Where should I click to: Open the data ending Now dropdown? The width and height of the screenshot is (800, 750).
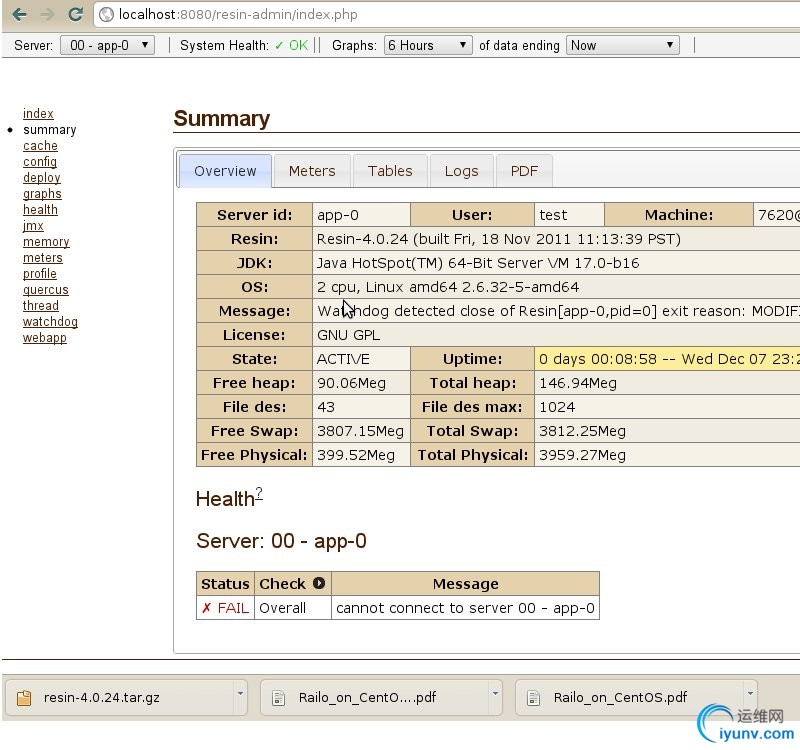point(622,45)
